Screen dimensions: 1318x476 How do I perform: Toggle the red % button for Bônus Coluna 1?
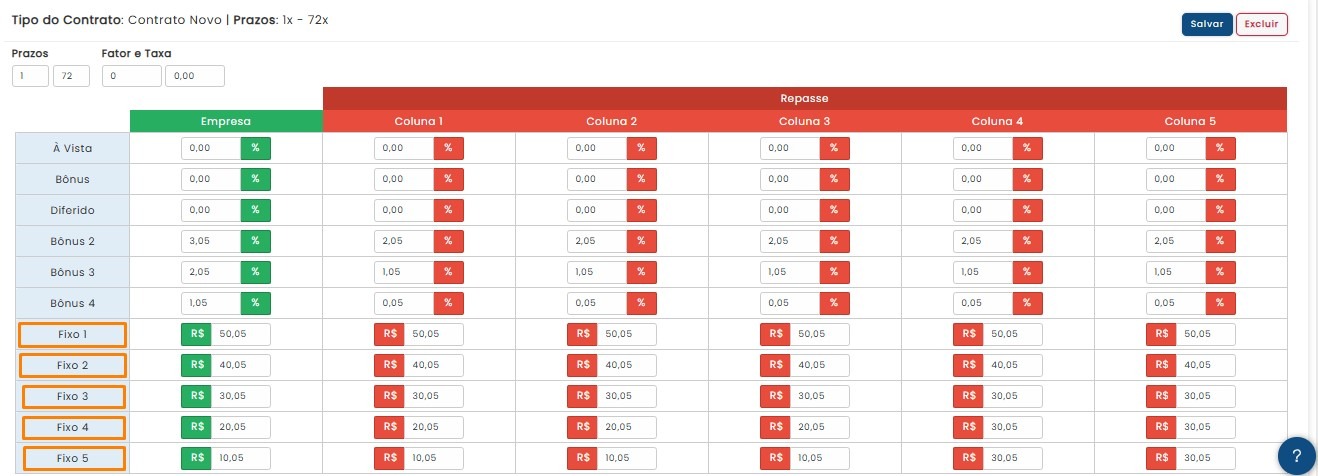tap(448, 179)
